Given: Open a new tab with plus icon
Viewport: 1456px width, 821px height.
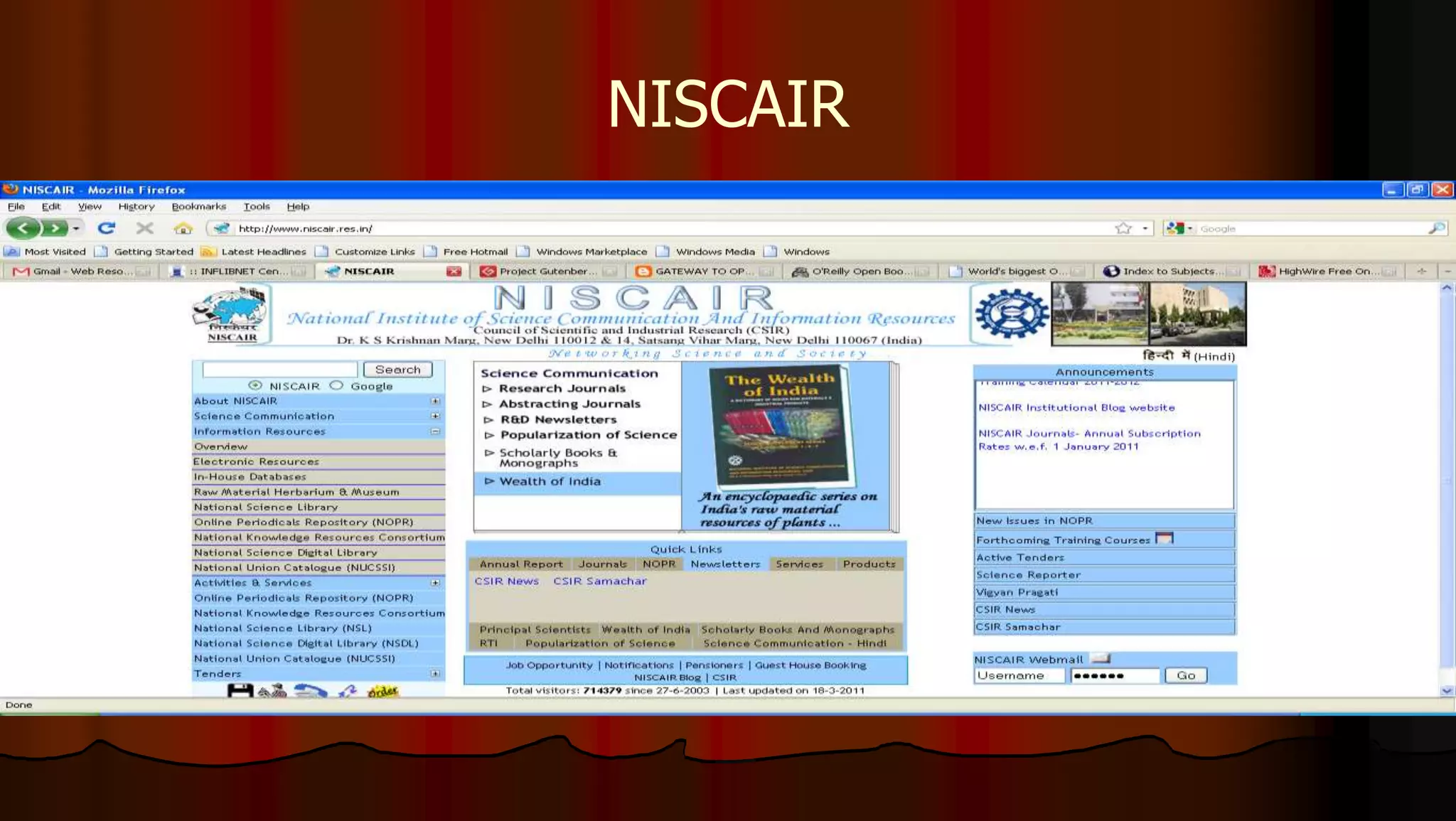Looking at the screenshot, I should pos(1422,271).
